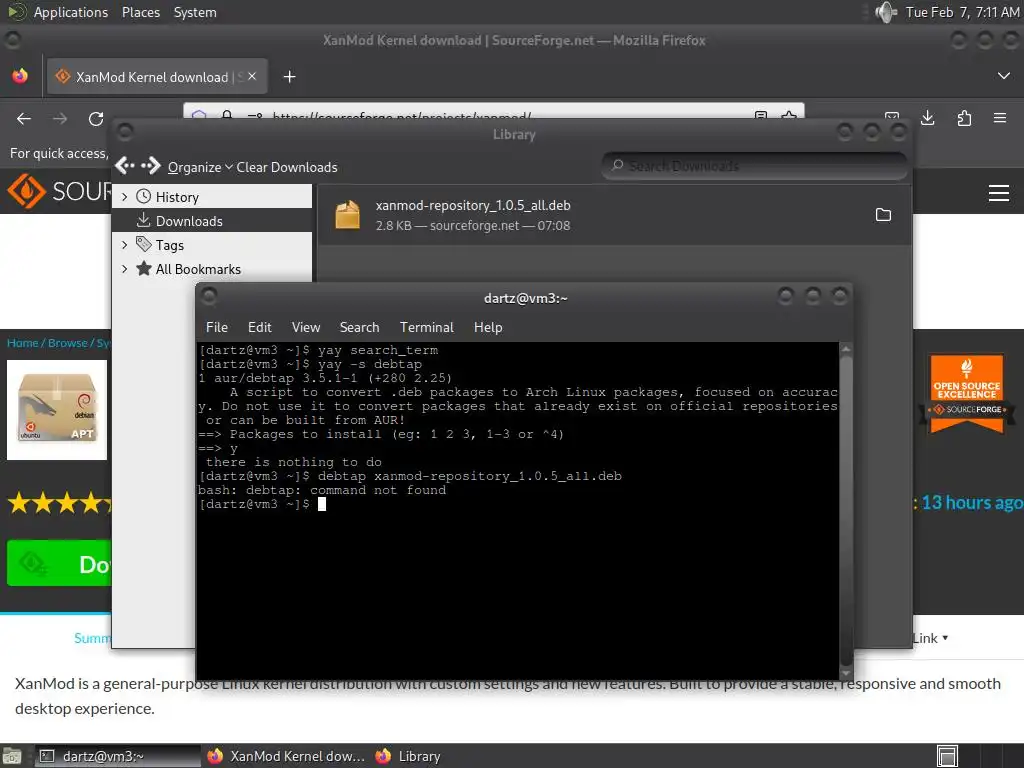Expand the All Bookmarks tree item
Viewport: 1024px width, 768px height.
(125, 268)
